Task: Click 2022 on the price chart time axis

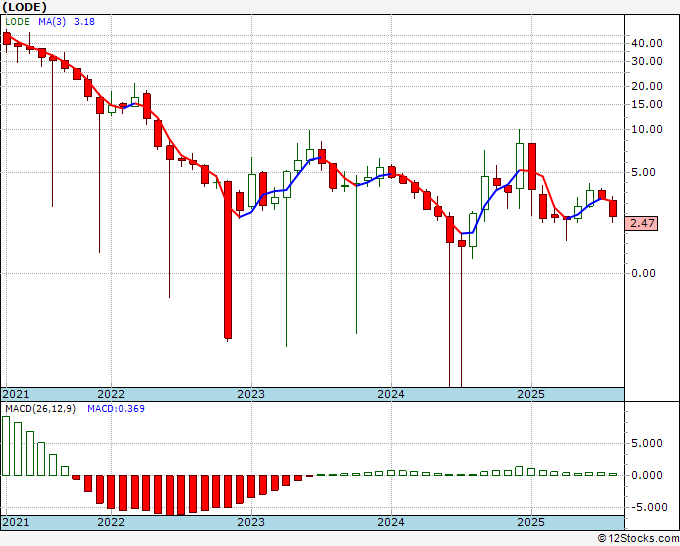Action: (x=111, y=394)
